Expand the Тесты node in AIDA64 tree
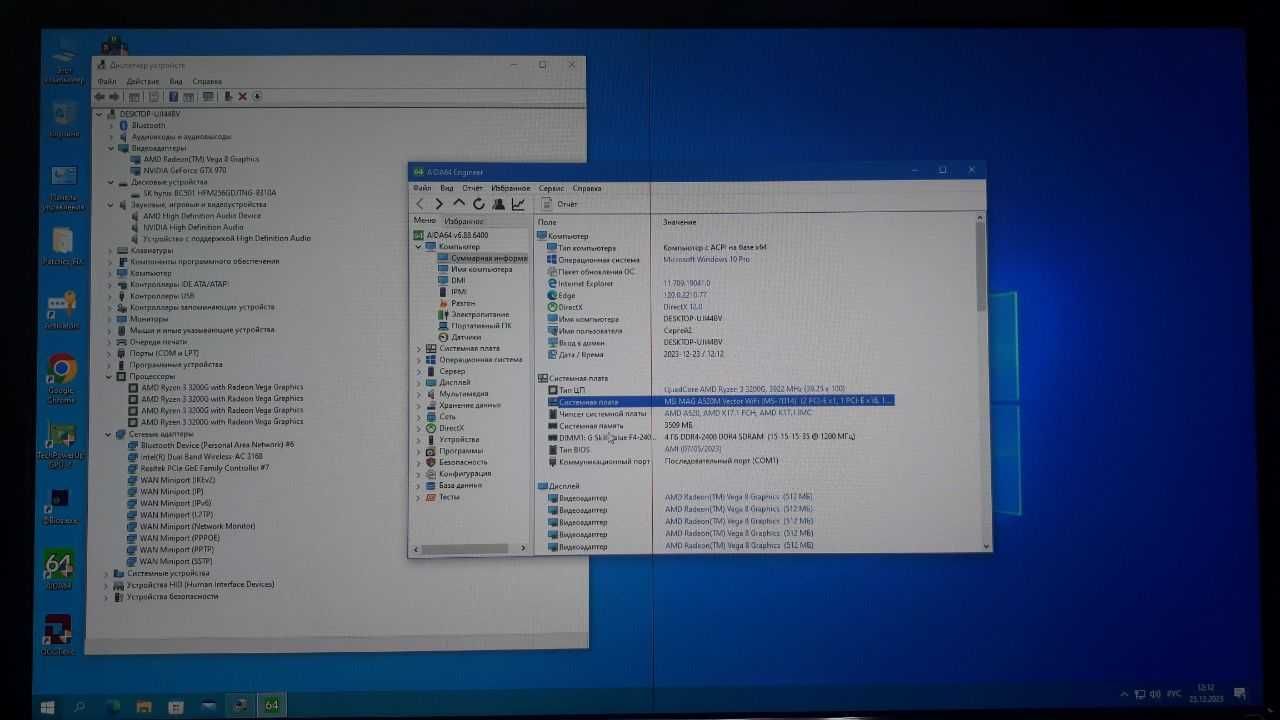 tap(419, 496)
